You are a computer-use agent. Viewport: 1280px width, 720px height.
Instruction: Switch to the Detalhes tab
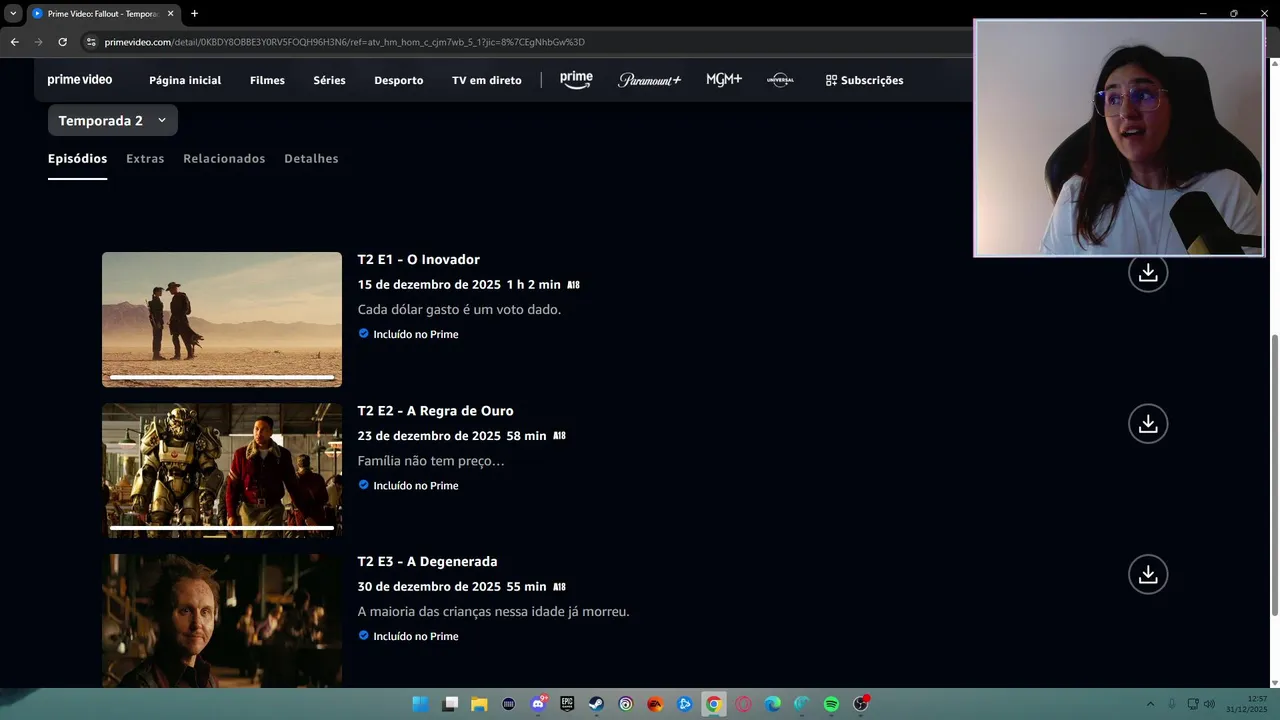311,158
